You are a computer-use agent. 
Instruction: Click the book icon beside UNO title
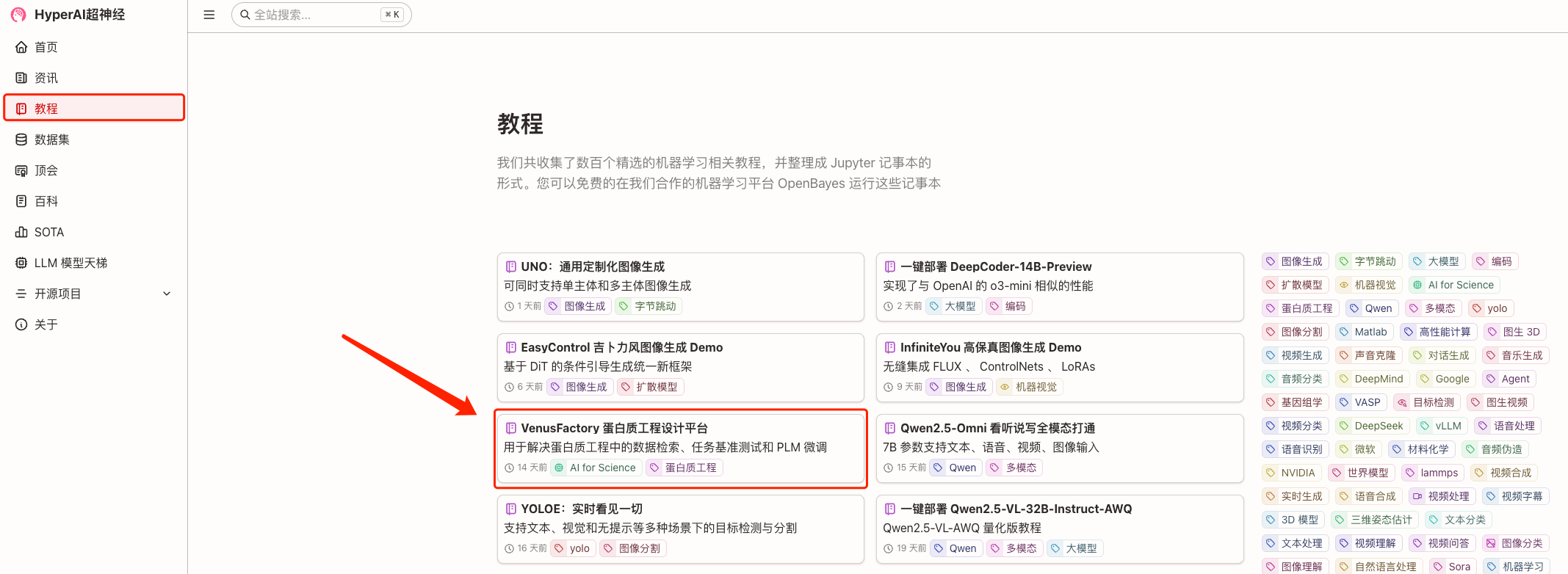(511, 266)
